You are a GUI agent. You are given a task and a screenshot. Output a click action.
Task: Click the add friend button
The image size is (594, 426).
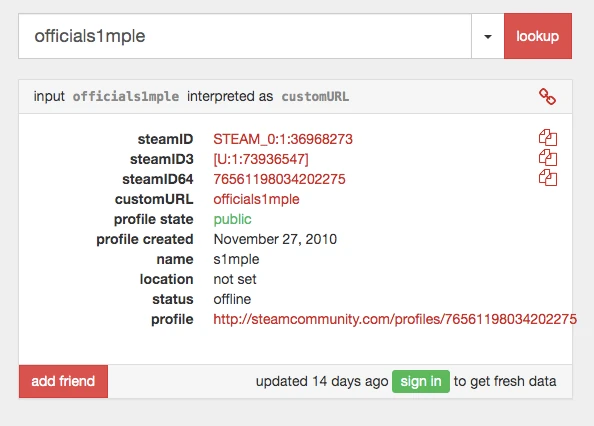[x=63, y=381]
